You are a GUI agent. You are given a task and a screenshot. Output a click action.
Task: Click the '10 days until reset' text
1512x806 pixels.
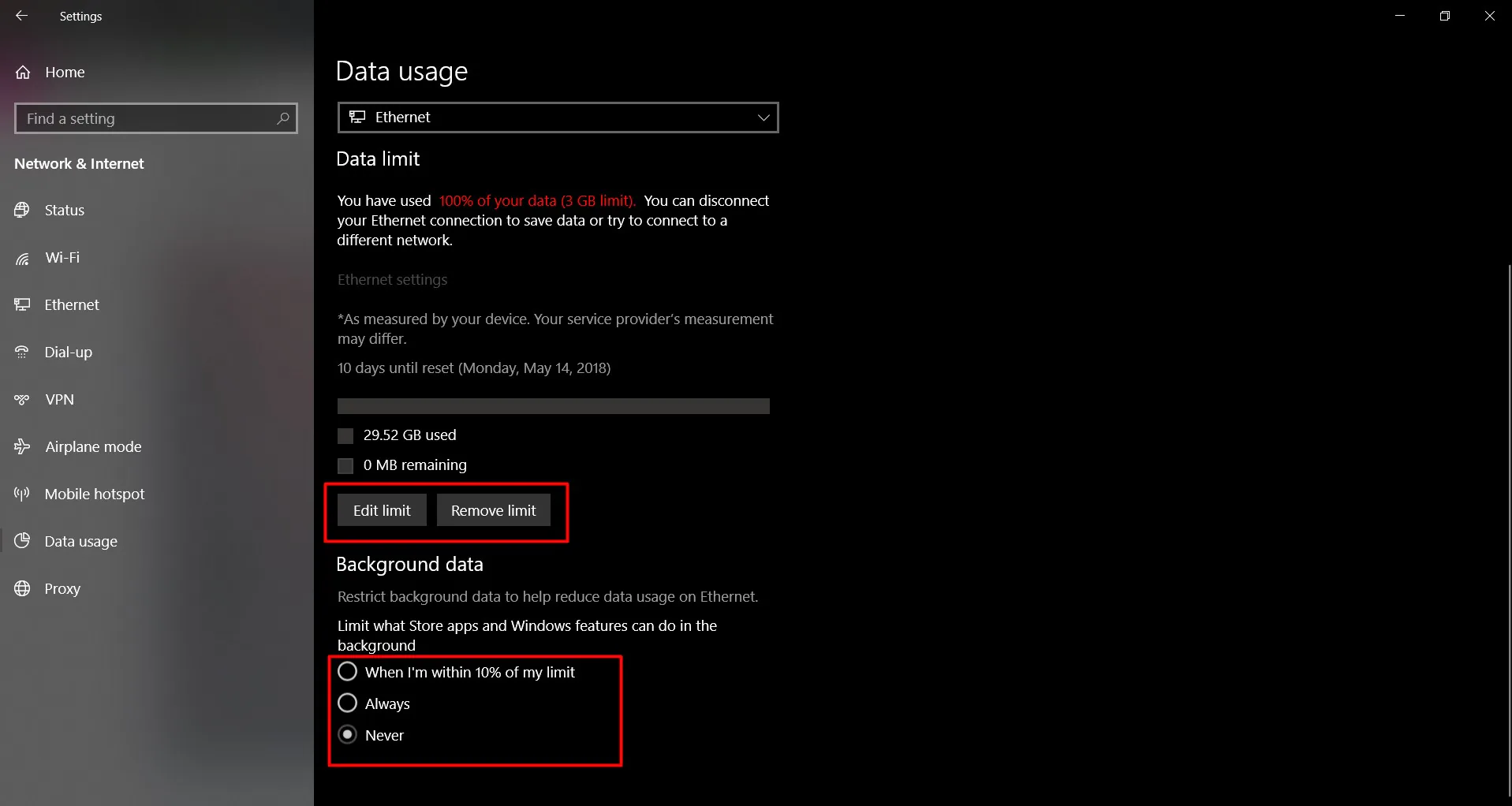(474, 368)
